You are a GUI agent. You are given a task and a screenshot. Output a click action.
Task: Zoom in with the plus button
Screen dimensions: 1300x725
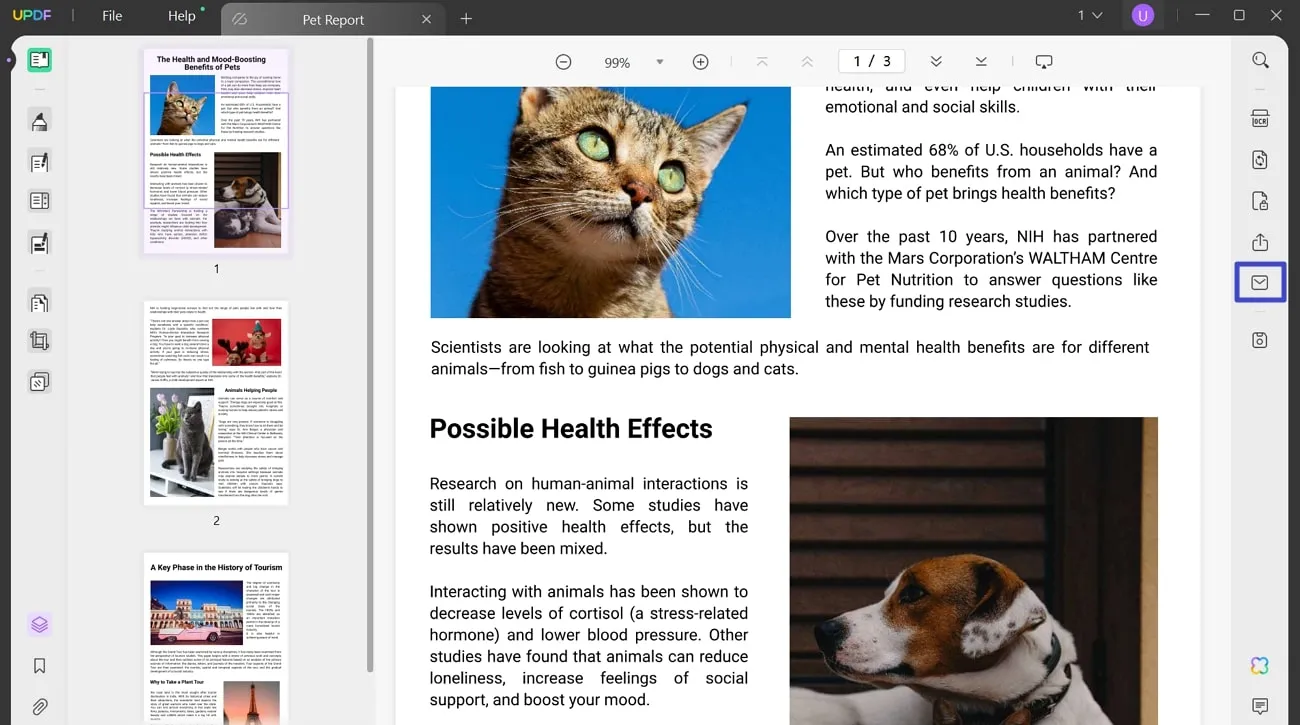point(701,62)
